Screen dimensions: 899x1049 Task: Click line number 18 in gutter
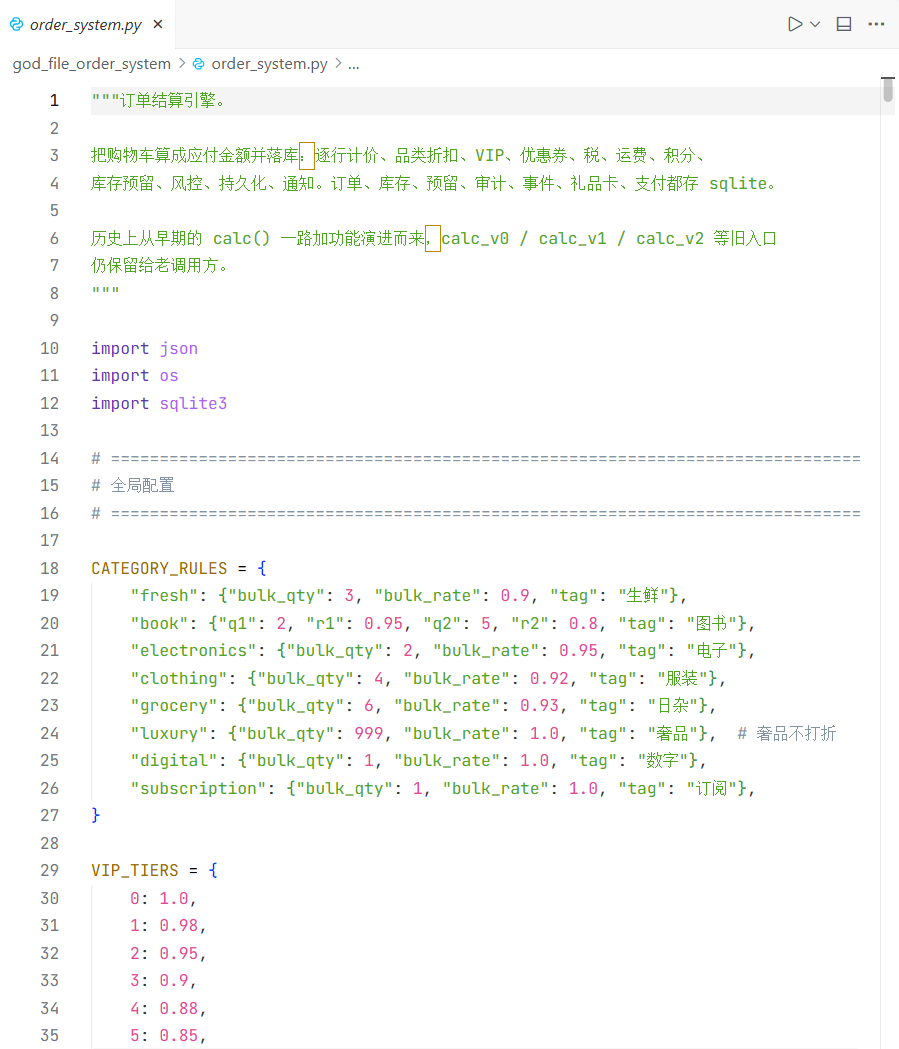pyautogui.click(x=49, y=568)
